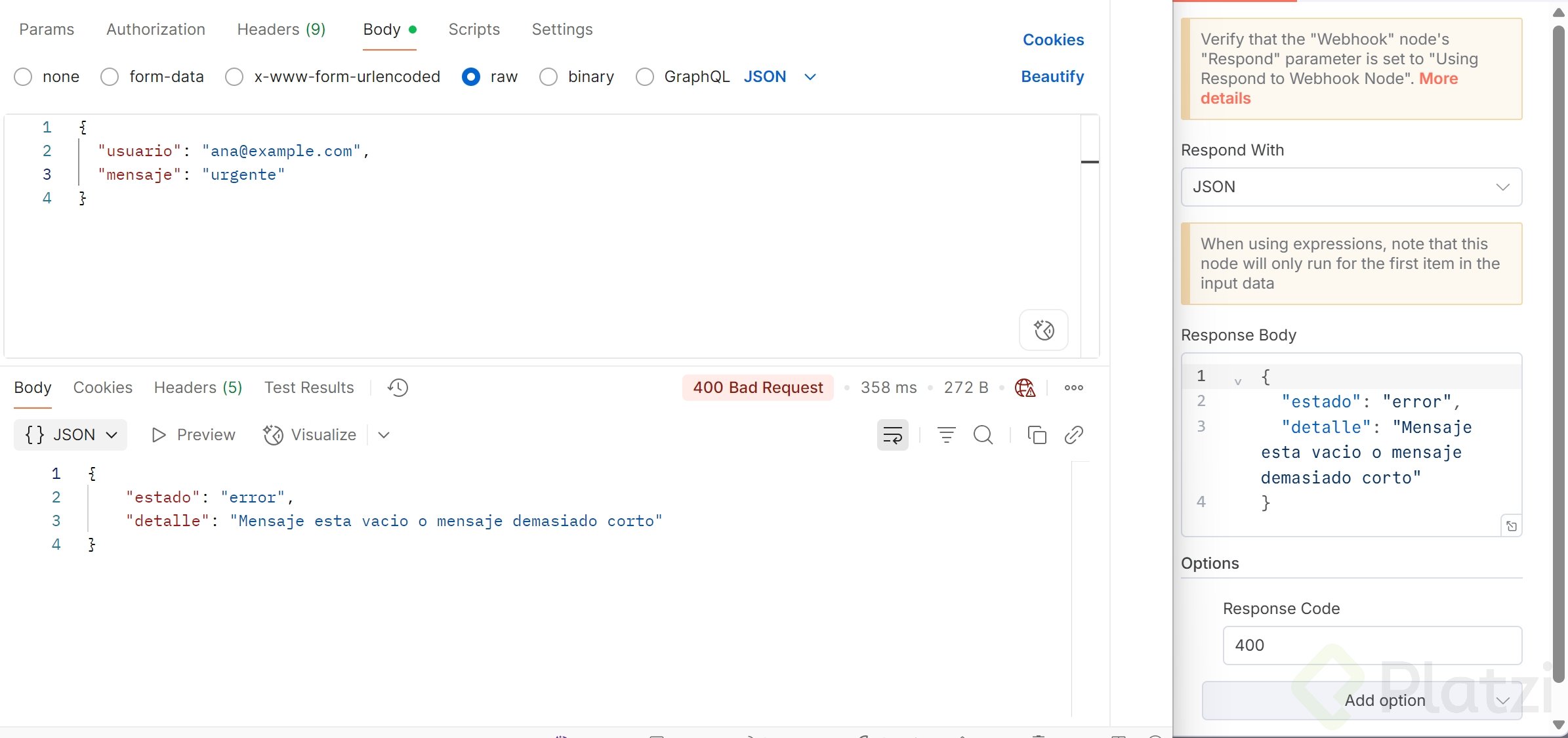Click the filter response icon
The height and width of the screenshot is (738, 1568).
pos(946,435)
